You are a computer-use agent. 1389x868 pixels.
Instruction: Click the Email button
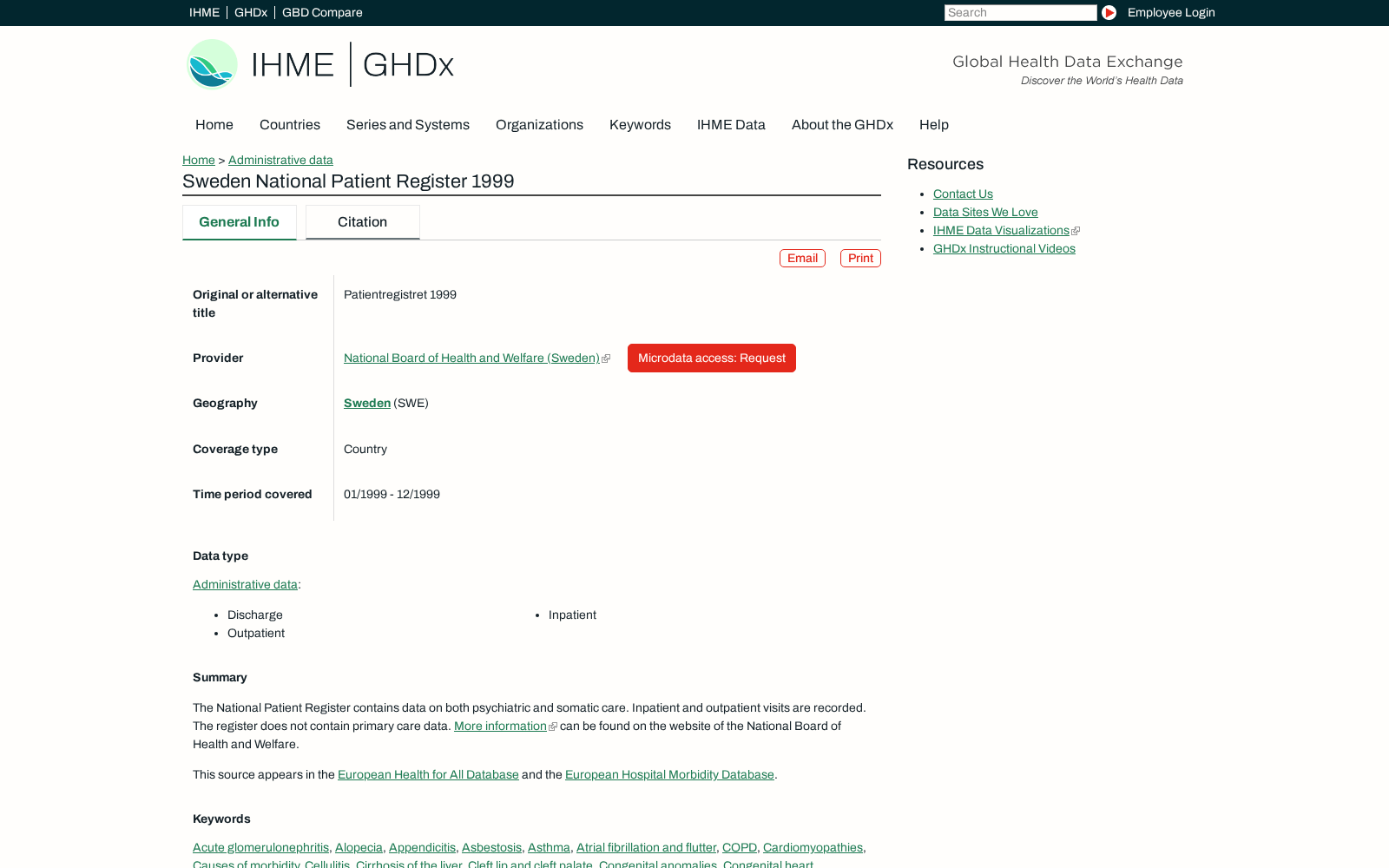802,258
